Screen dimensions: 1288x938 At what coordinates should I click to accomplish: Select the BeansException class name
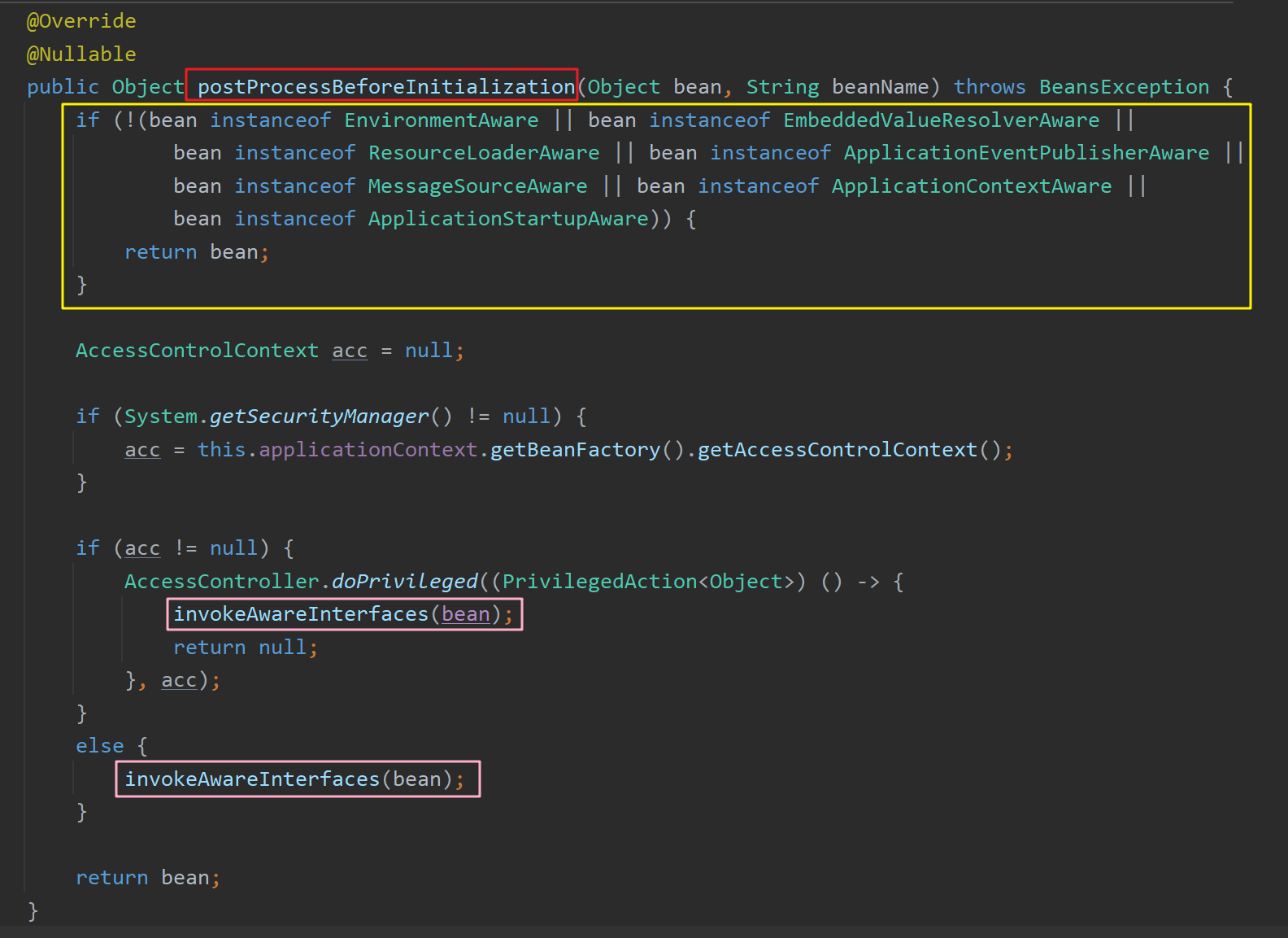point(1124,87)
